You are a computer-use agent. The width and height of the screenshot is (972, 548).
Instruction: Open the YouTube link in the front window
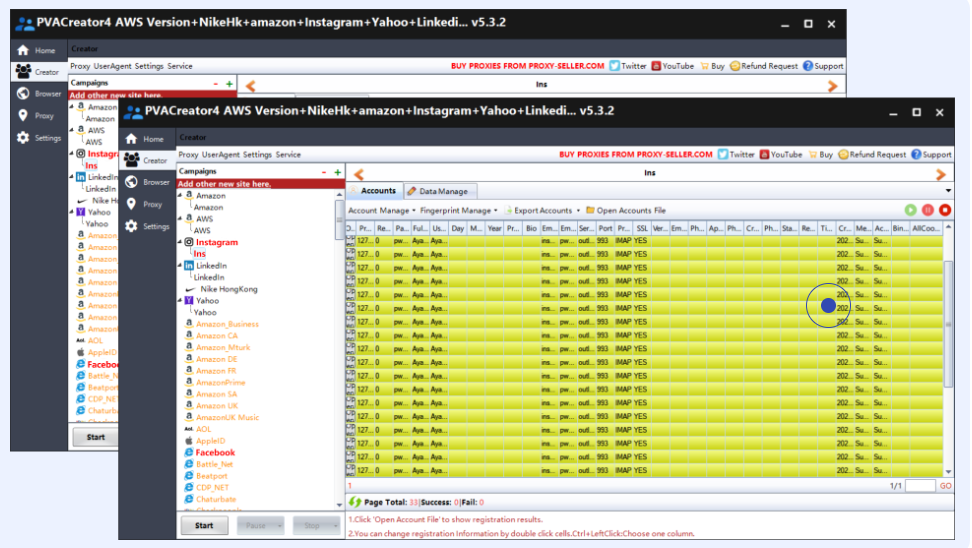click(781, 154)
